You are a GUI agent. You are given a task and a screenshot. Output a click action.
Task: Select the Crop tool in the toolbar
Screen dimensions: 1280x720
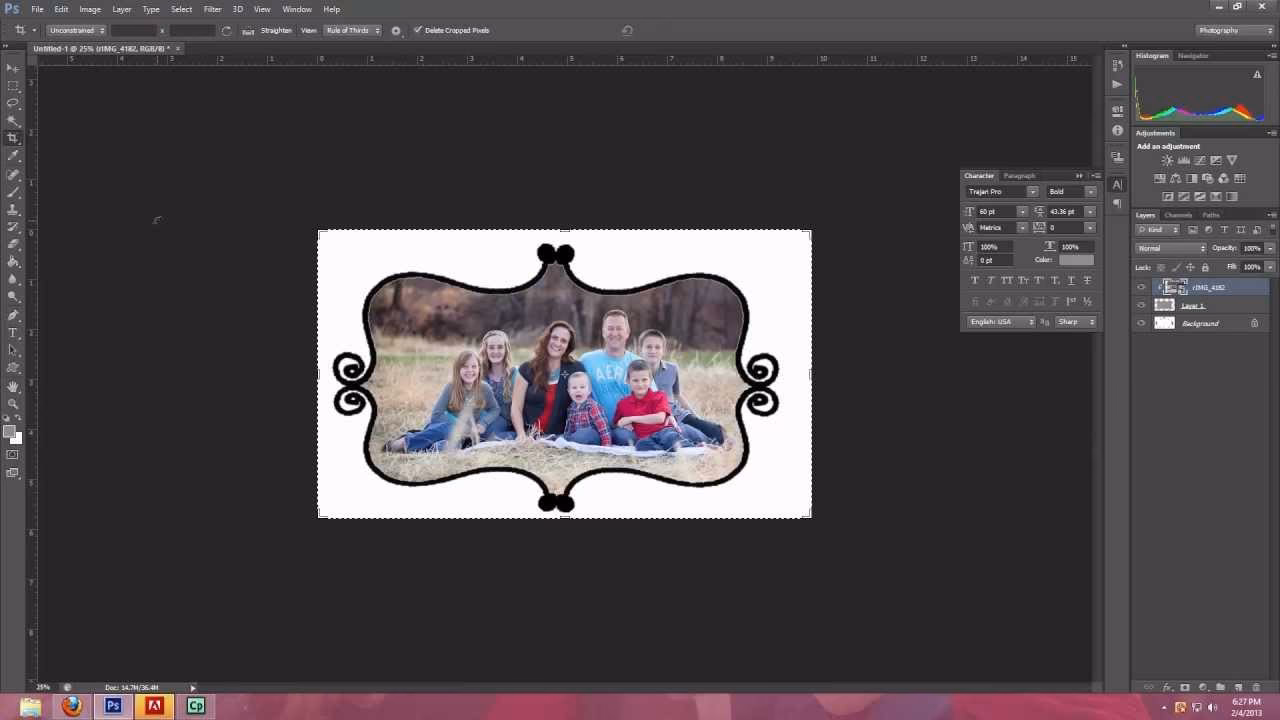click(x=12, y=138)
